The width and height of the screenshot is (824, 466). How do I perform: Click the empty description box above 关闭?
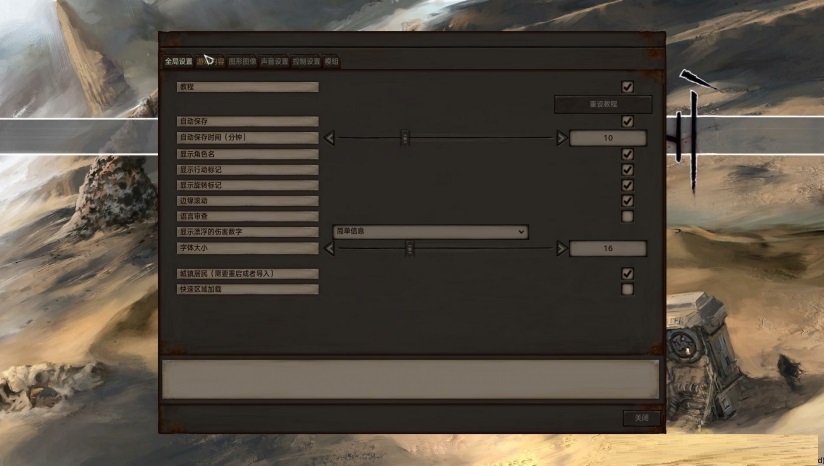point(410,379)
